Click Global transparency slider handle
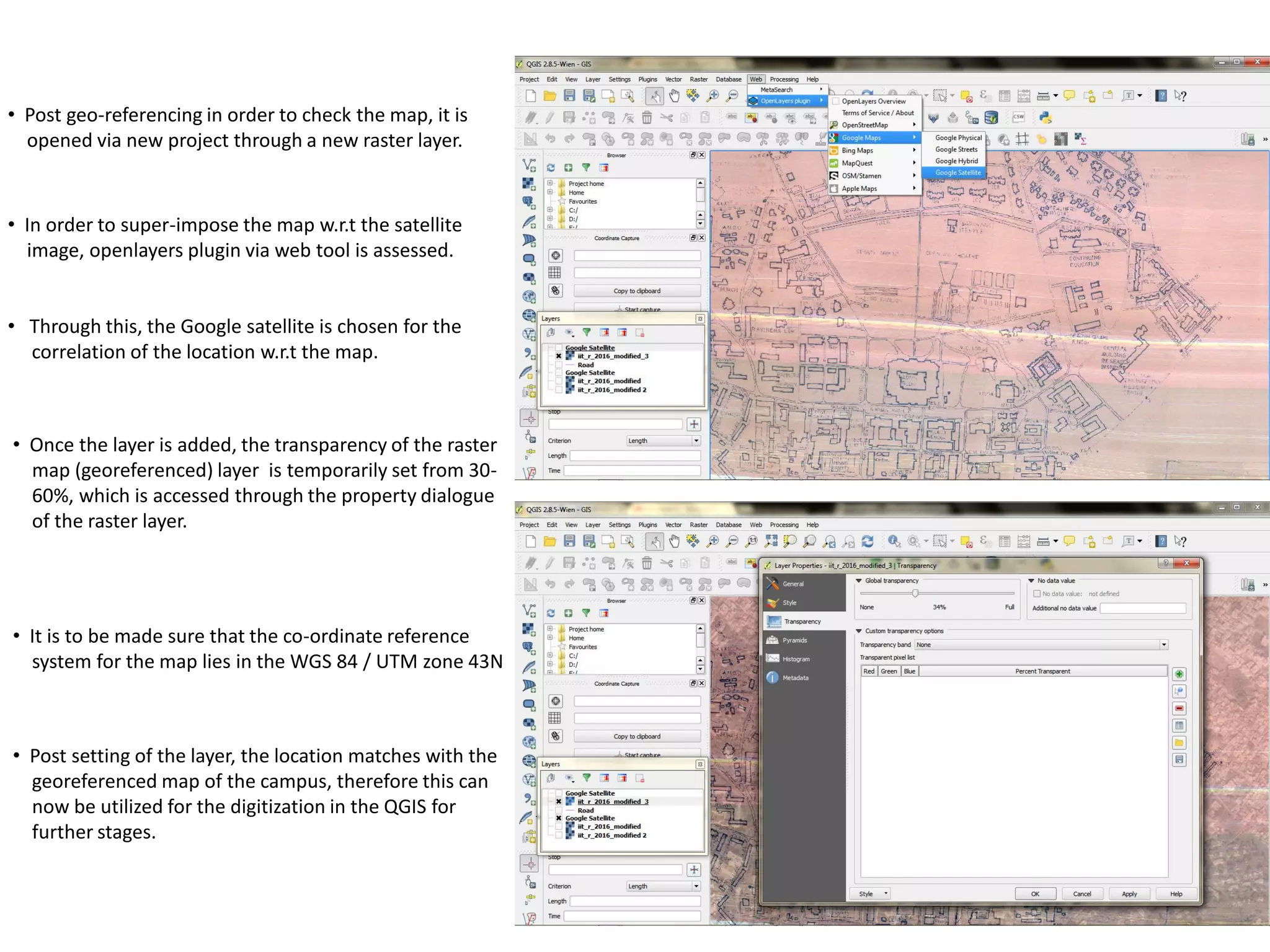This screenshot has width=1270, height=952. tap(915, 593)
